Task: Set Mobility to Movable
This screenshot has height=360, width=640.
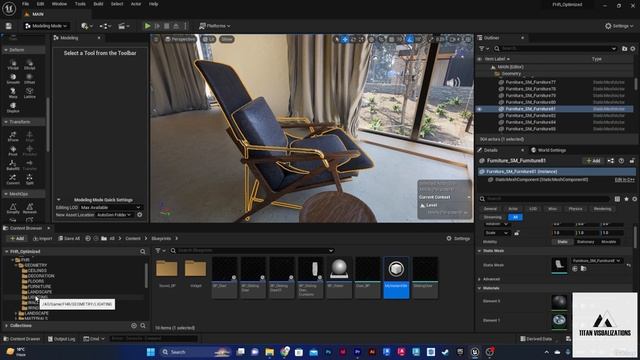Action: pos(609,242)
